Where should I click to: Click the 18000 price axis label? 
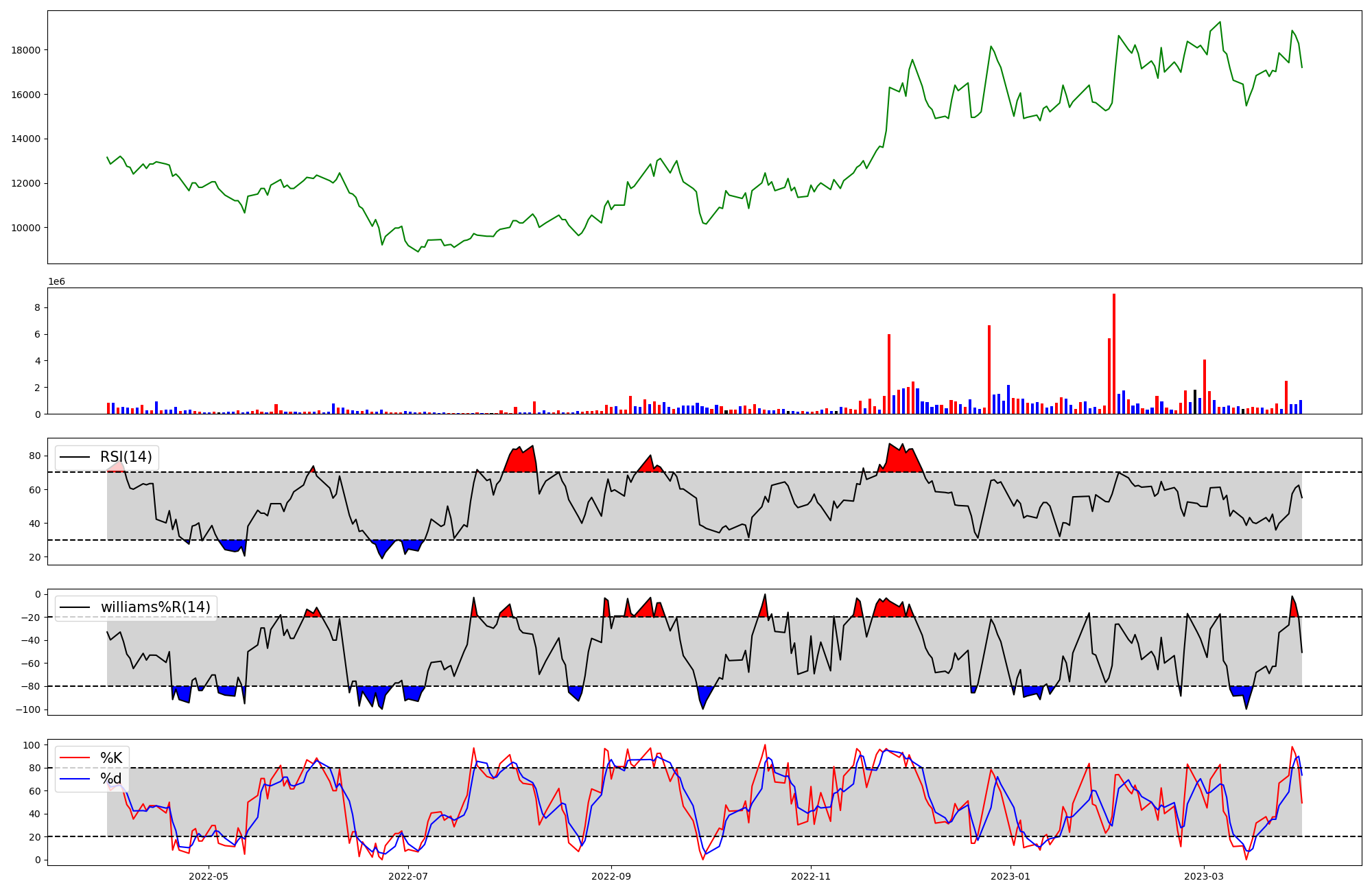pos(26,50)
